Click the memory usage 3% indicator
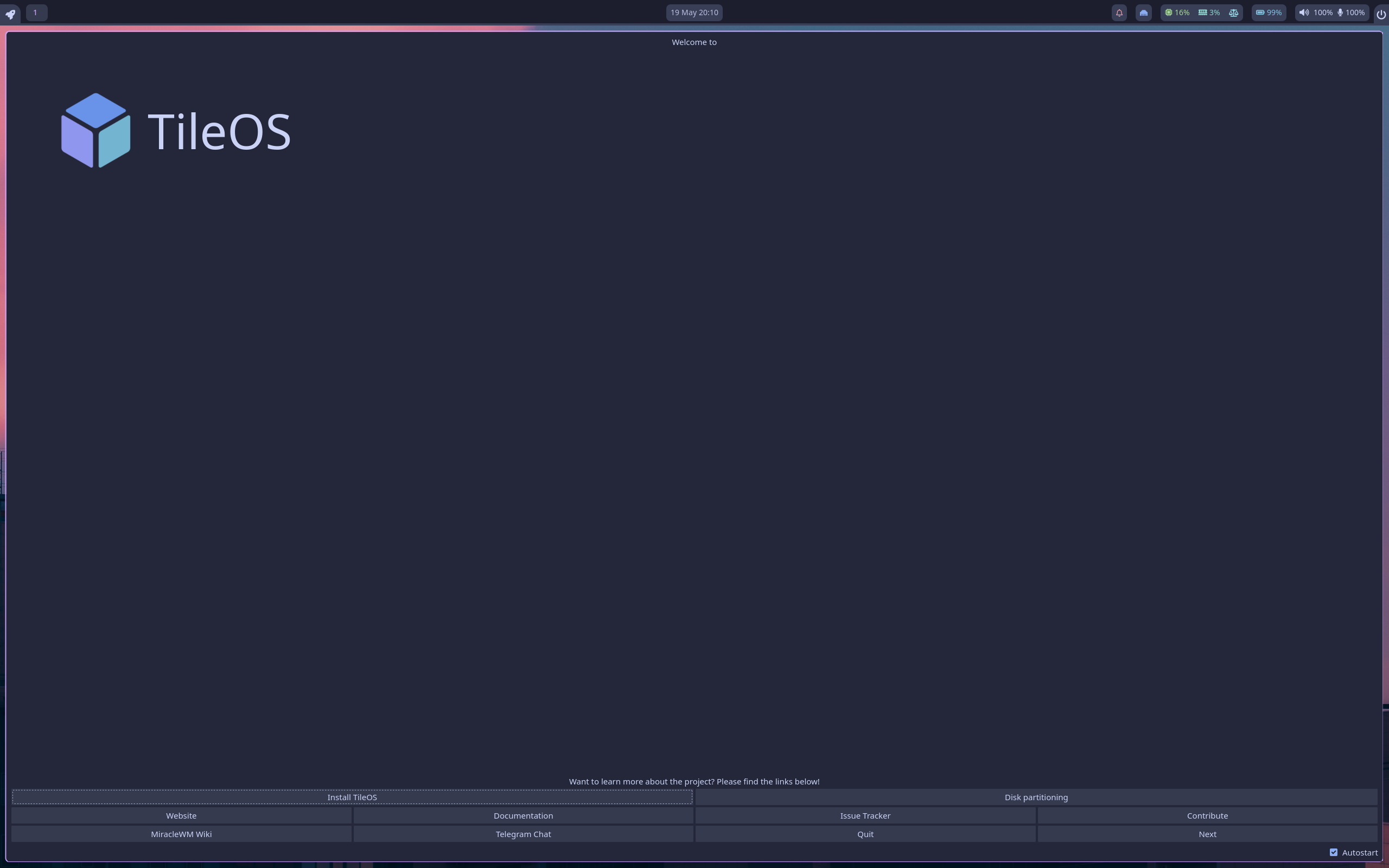 tap(1209, 12)
